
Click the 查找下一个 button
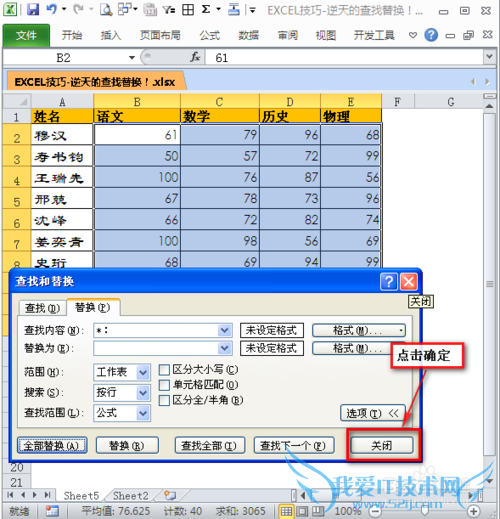point(294,446)
